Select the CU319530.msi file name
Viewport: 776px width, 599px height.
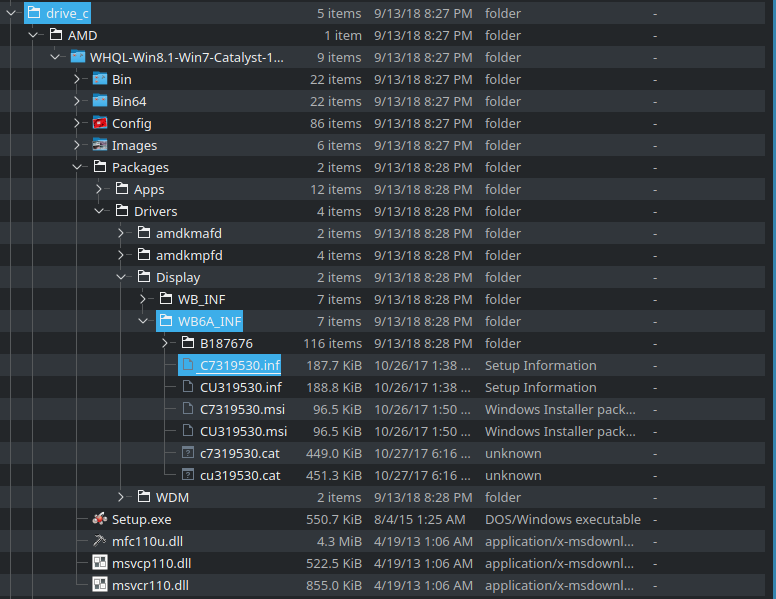tap(243, 431)
